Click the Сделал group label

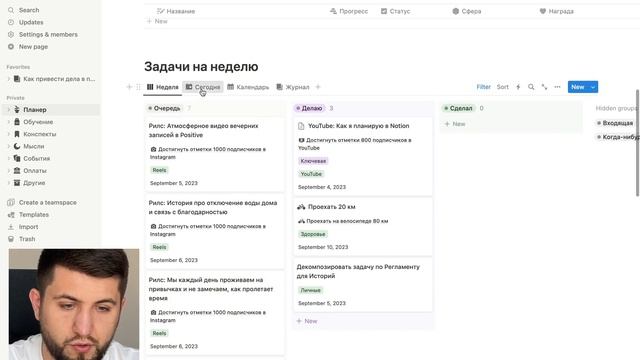click(x=458, y=108)
